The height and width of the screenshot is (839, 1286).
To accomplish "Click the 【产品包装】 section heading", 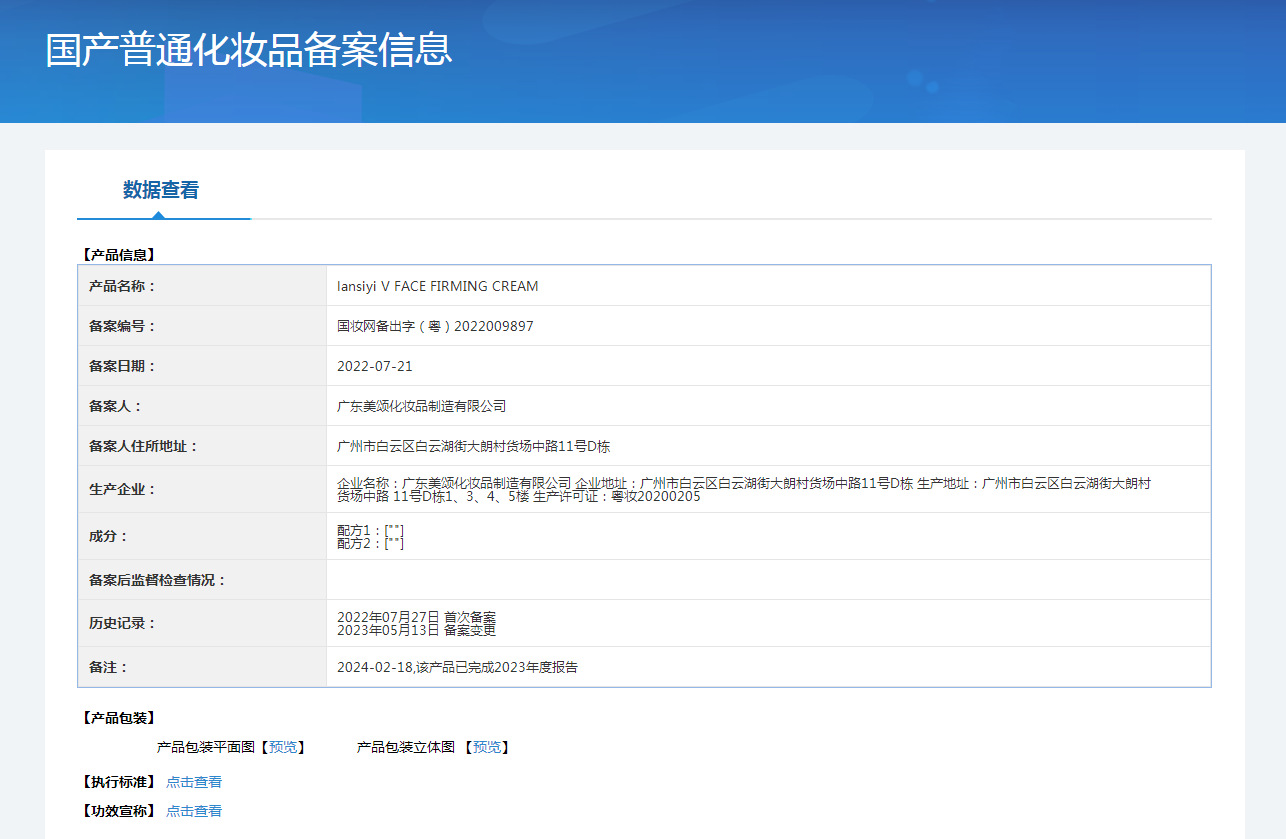I will coord(118,718).
